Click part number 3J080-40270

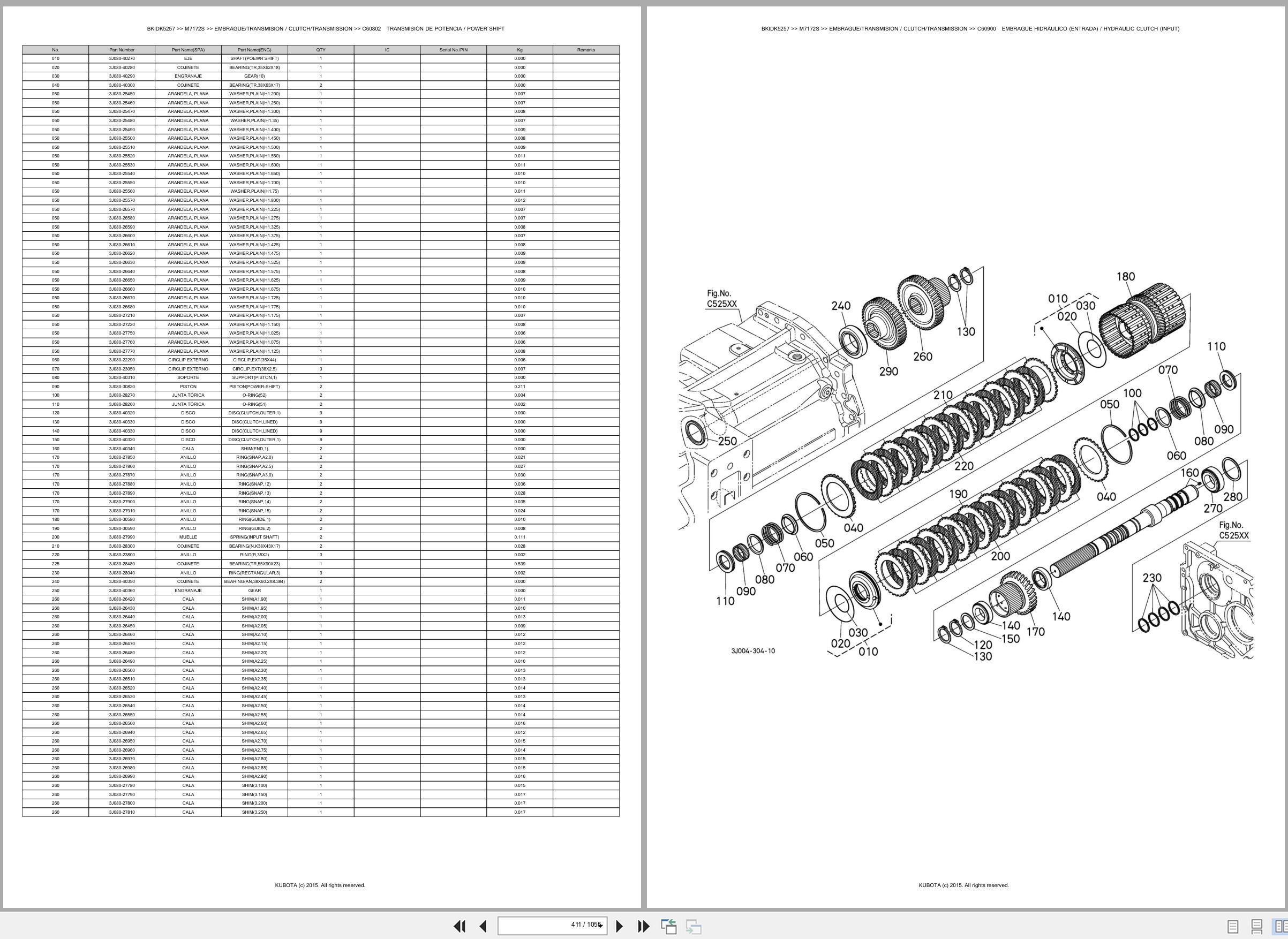pos(122,58)
